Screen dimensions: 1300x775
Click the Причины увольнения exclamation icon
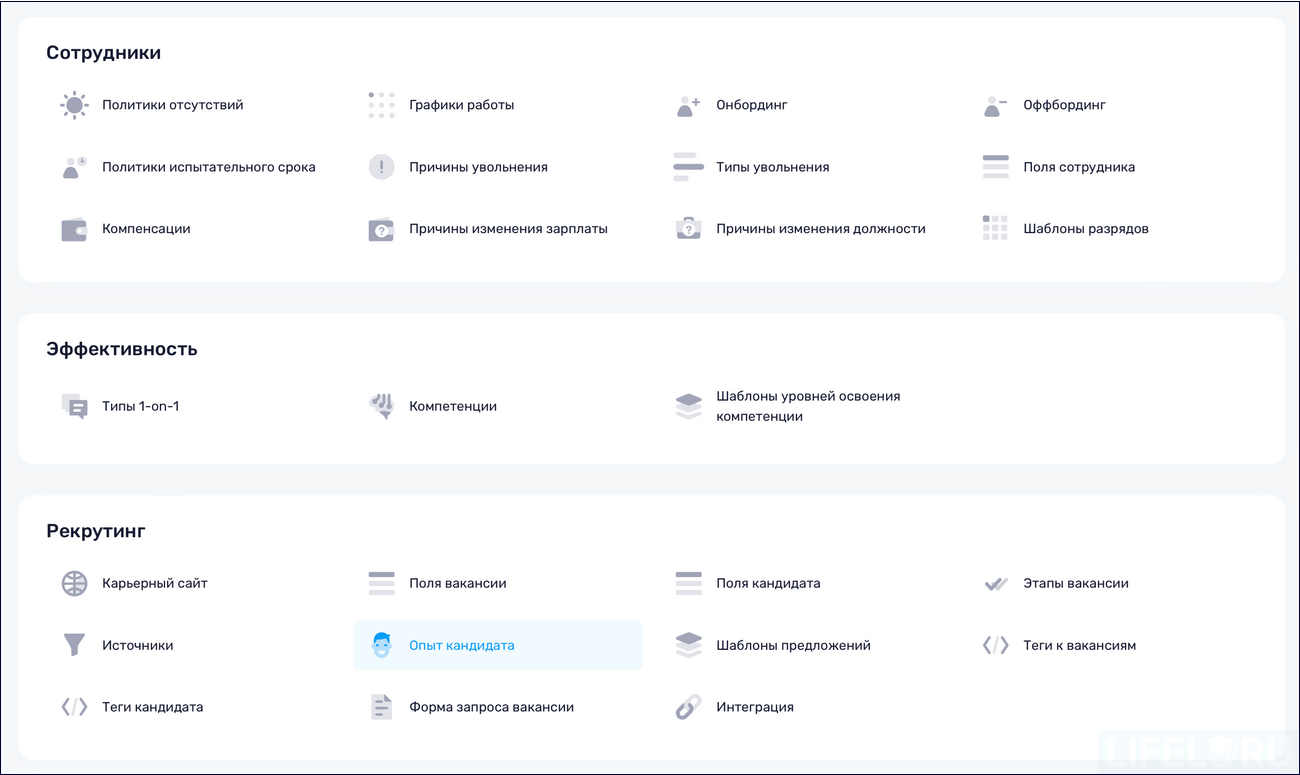(381, 166)
